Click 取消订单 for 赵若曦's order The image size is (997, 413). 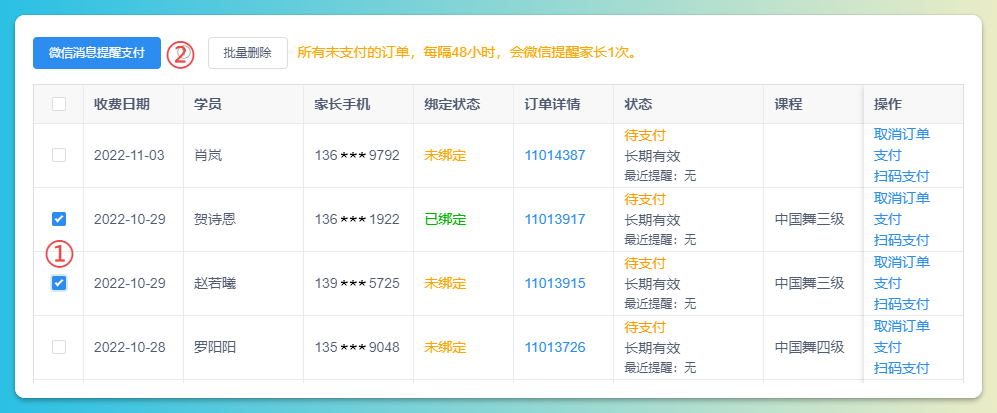(x=902, y=262)
